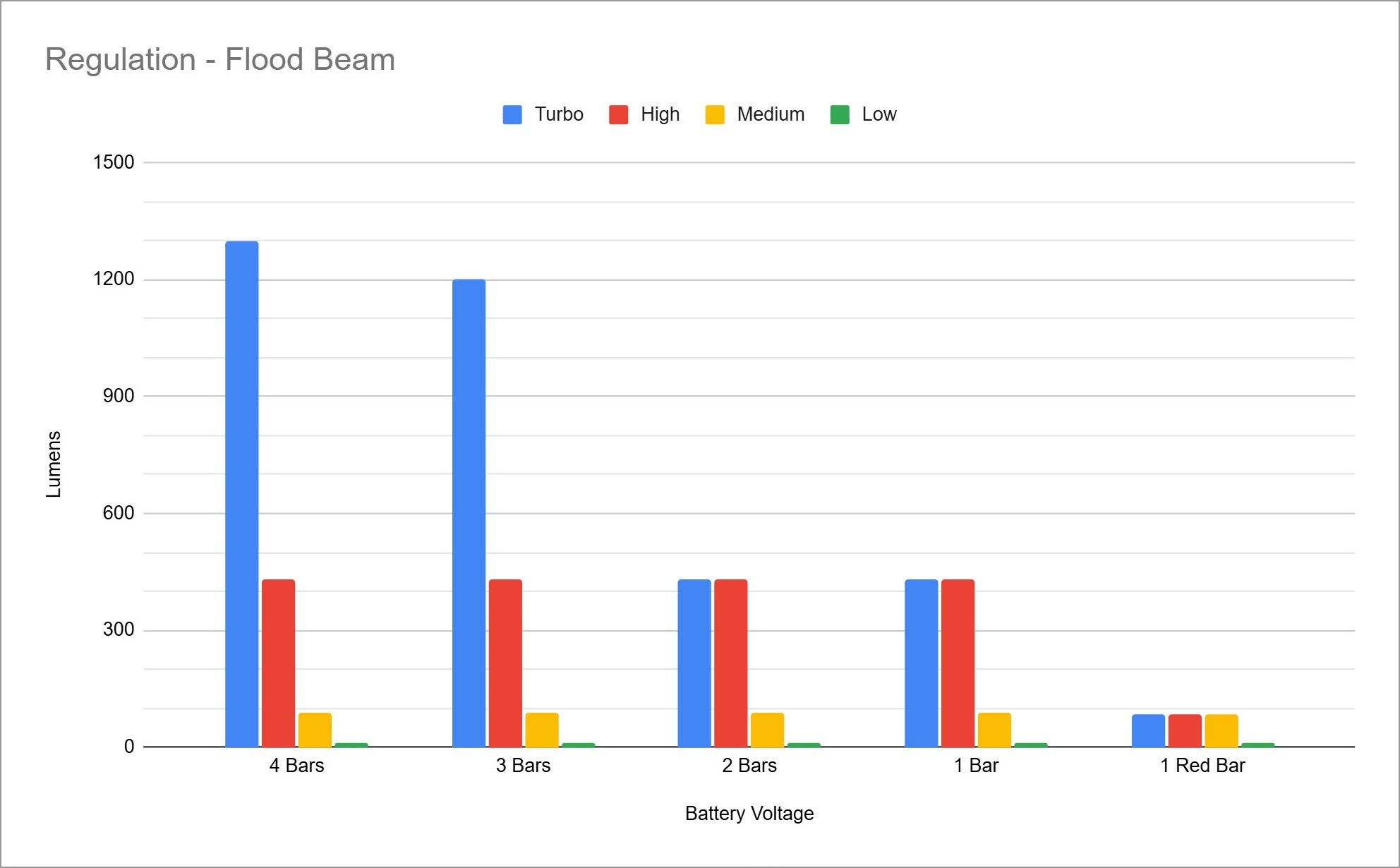Click the 'Battery Voltage' horizontal axis title

[749, 814]
